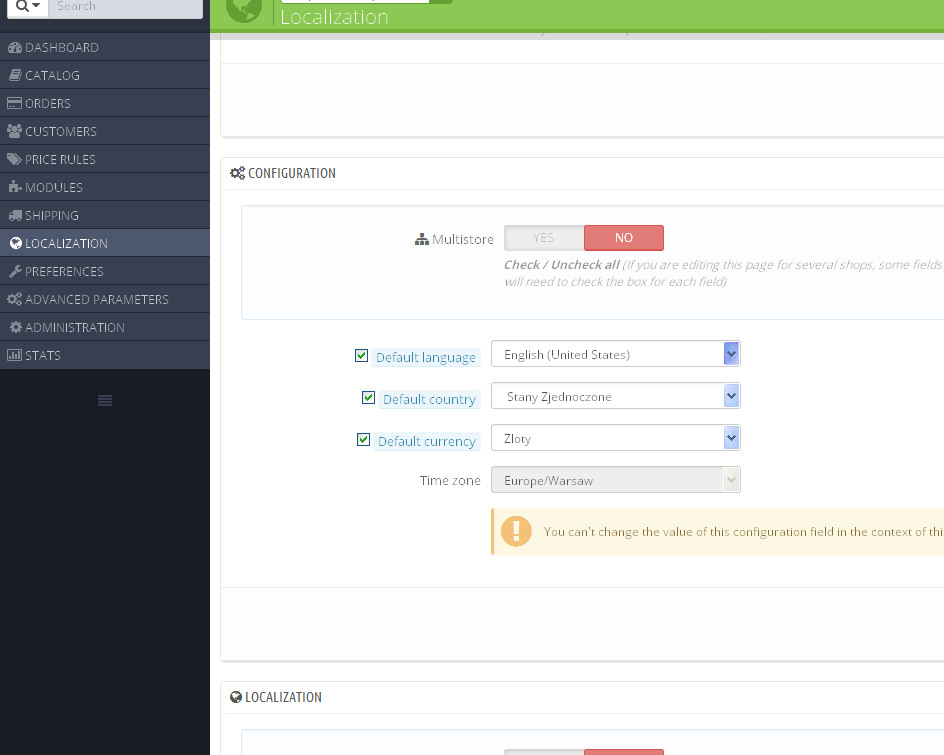This screenshot has width=944, height=755.
Task: Click the Localization page title
Action: (334, 17)
